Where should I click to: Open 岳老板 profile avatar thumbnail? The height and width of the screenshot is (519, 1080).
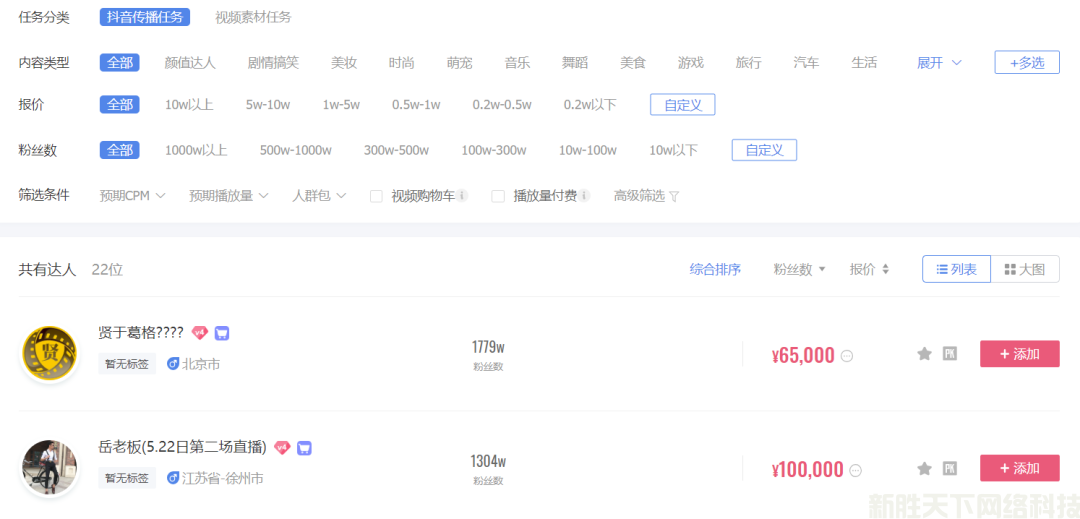tap(50, 468)
